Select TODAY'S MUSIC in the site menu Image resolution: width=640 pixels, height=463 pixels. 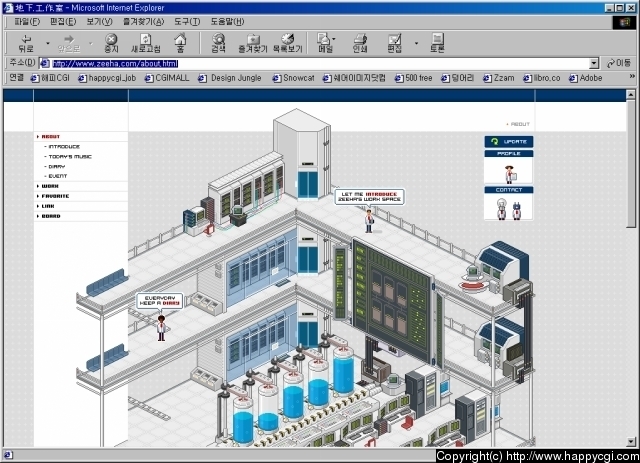tap(68, 157)
